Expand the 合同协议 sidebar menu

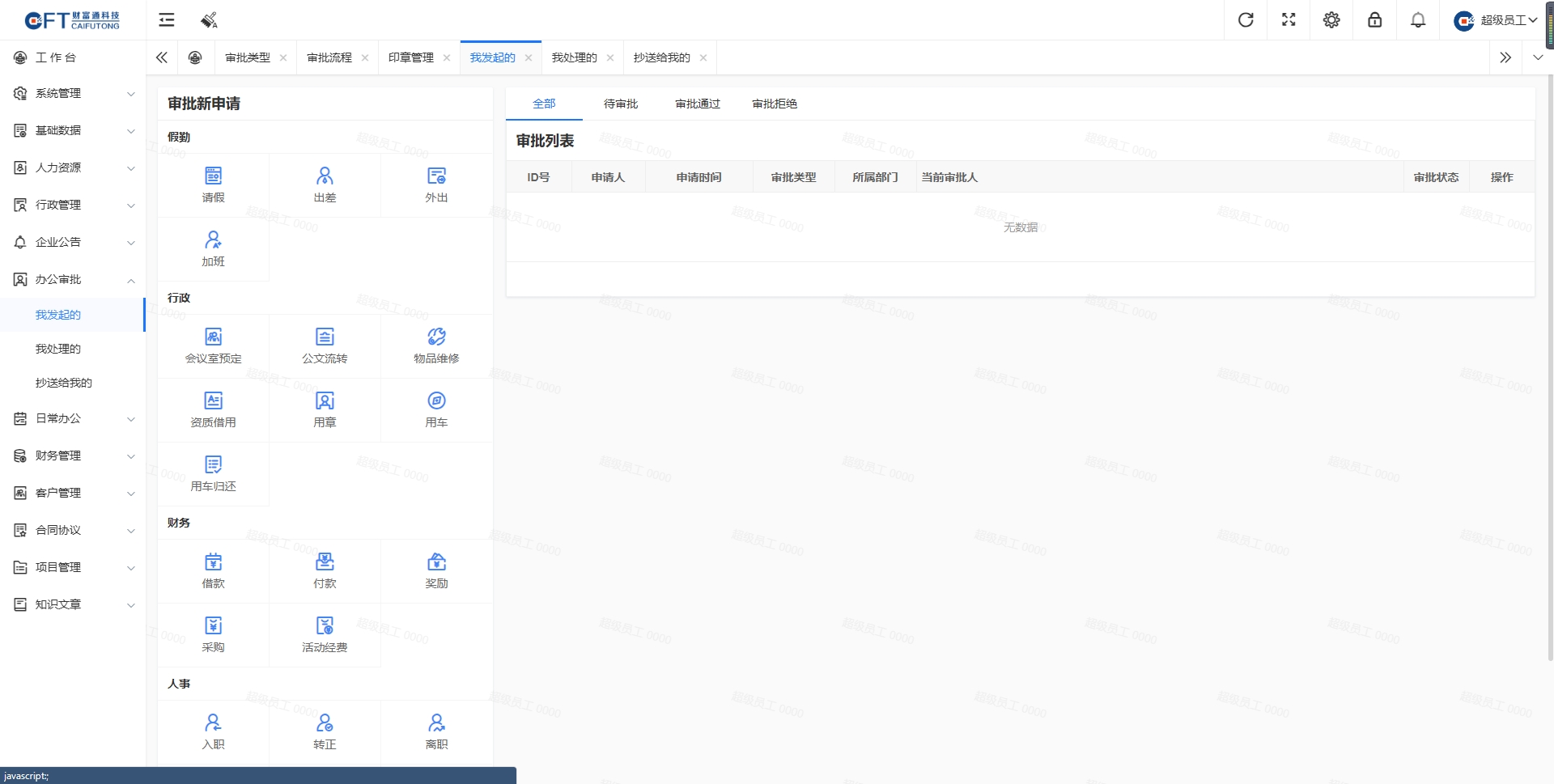(x=73, y=530)
